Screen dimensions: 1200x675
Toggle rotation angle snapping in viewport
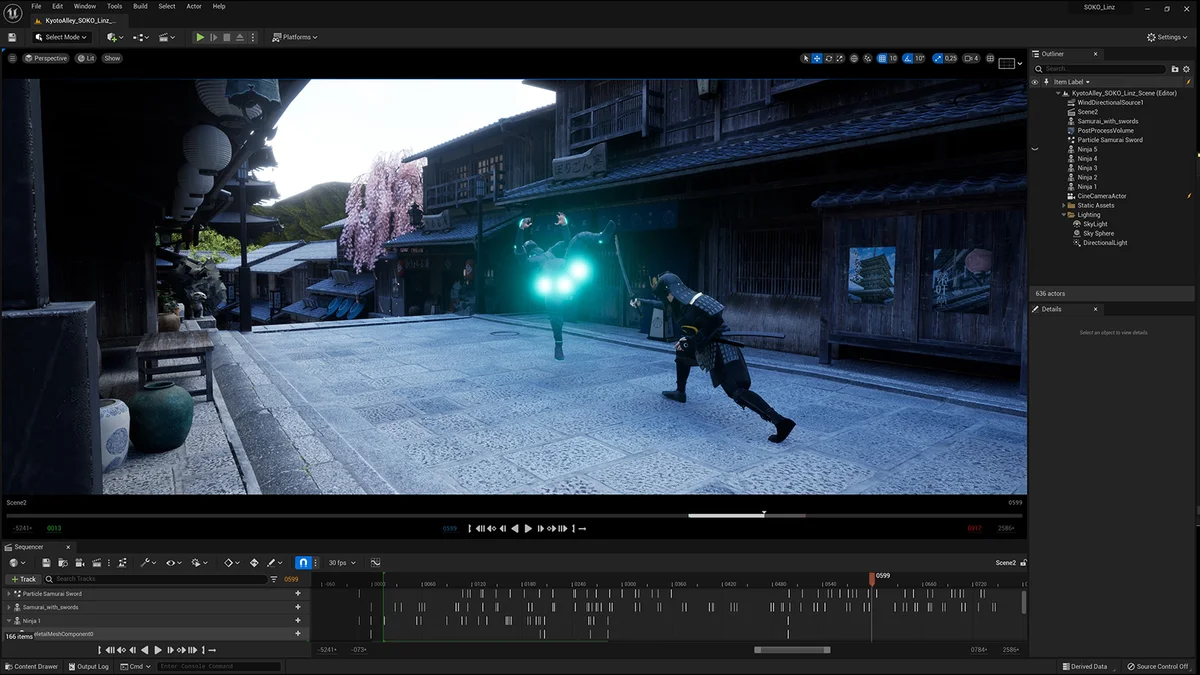908,58
